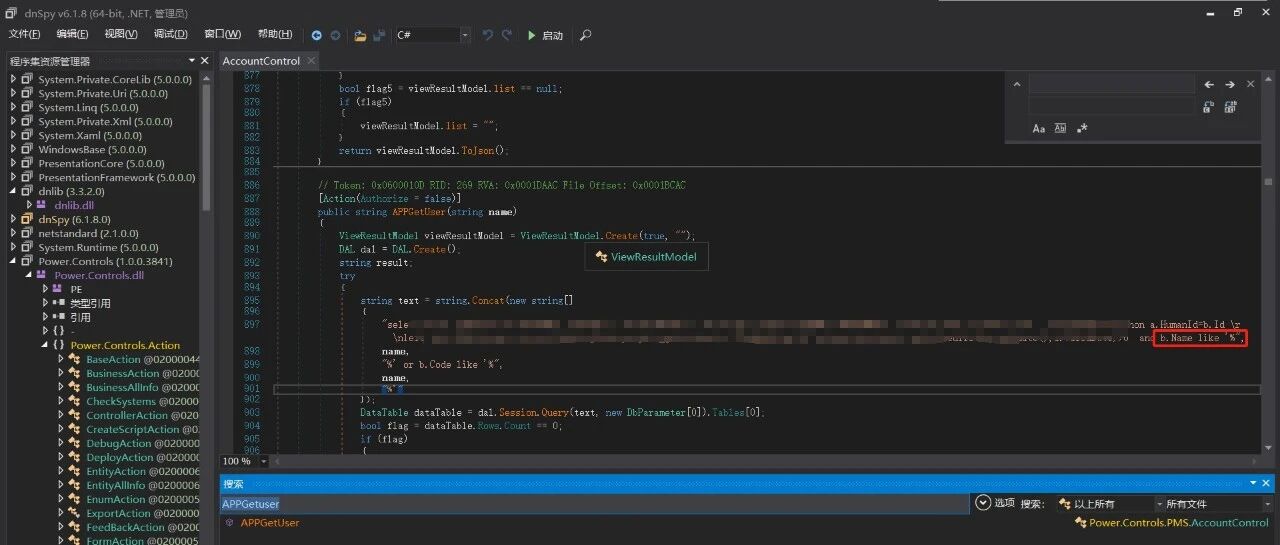Screen dimensions: 1280x545
Task: Click Power.Controls.PMS.AccountControl result location
Action: [x=1178, y=523]
